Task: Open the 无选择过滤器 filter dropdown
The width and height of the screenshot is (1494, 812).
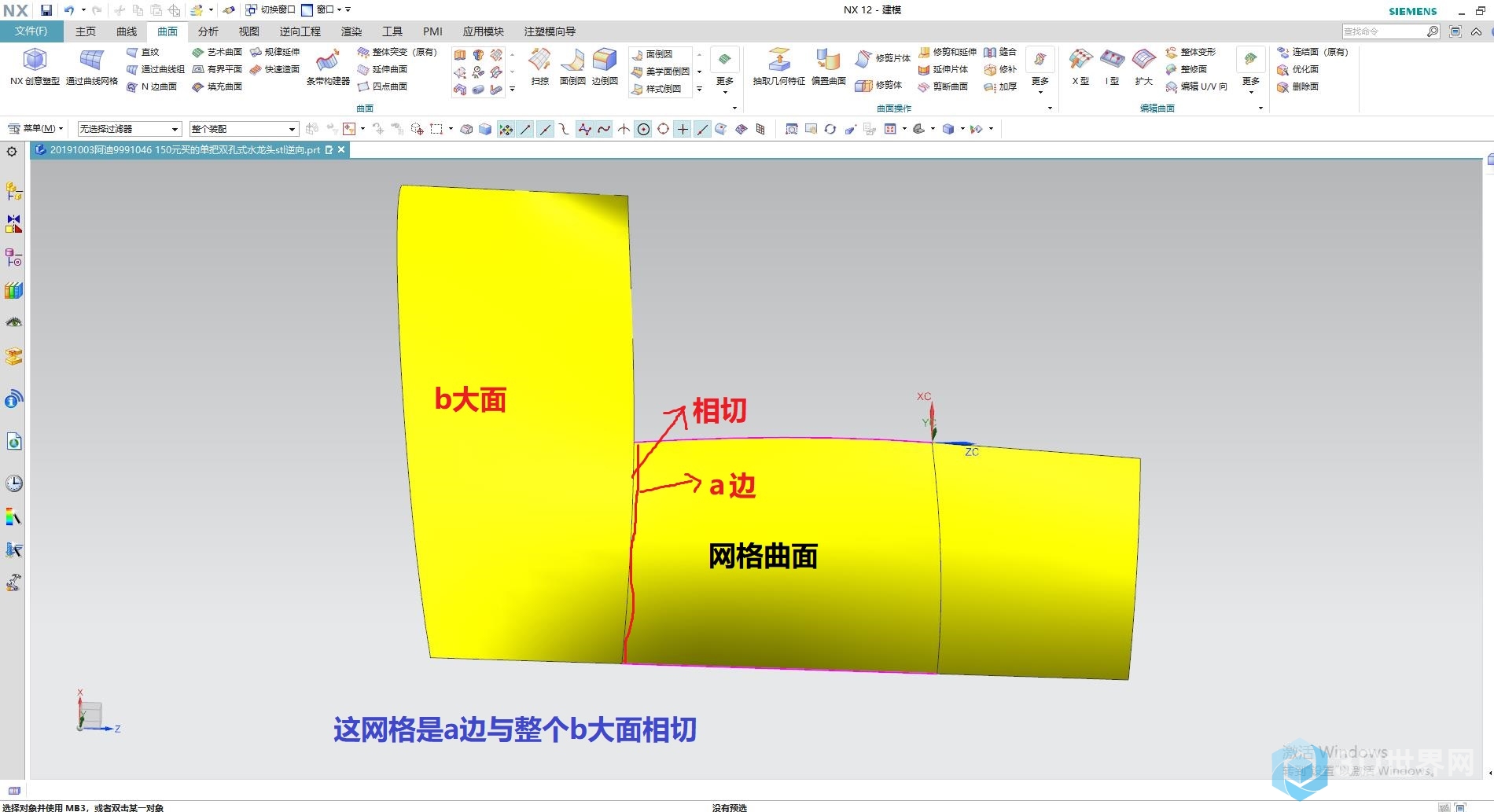Action: coord(130,129)
